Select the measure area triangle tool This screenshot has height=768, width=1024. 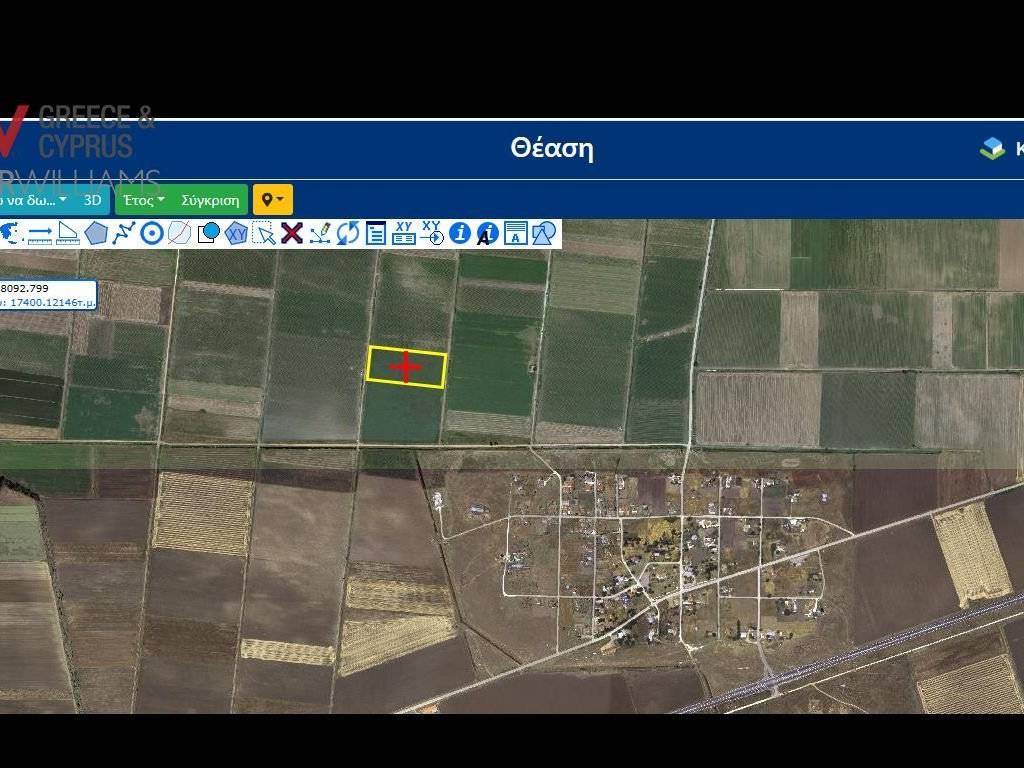68,234
